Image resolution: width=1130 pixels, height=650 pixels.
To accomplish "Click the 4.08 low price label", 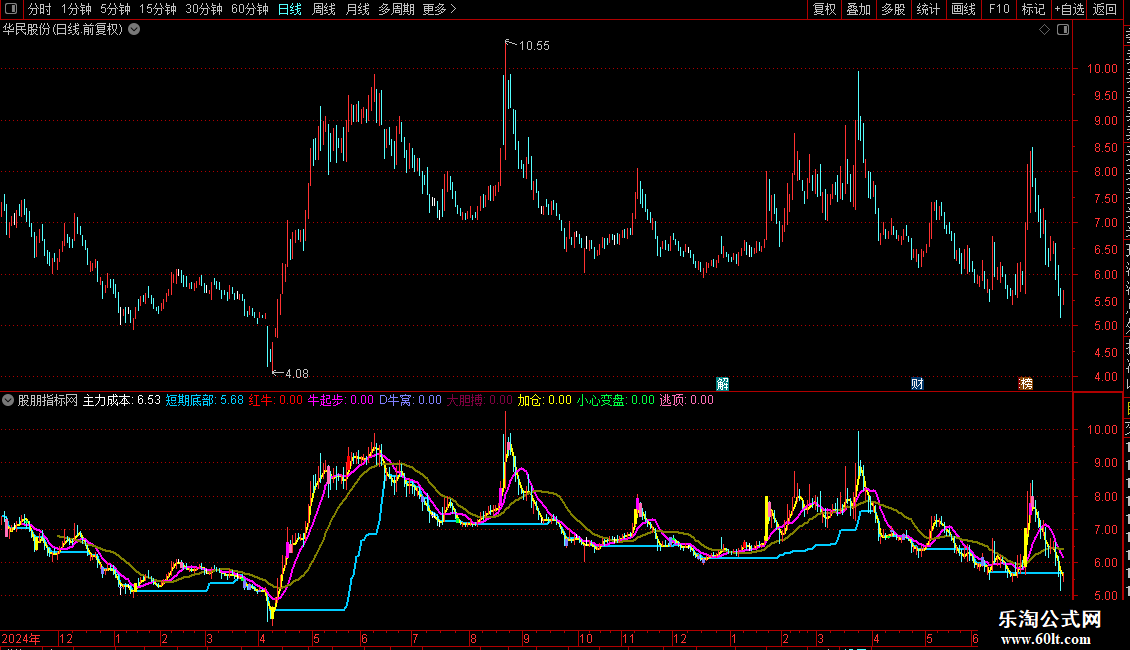I will [x=297, y=373].
